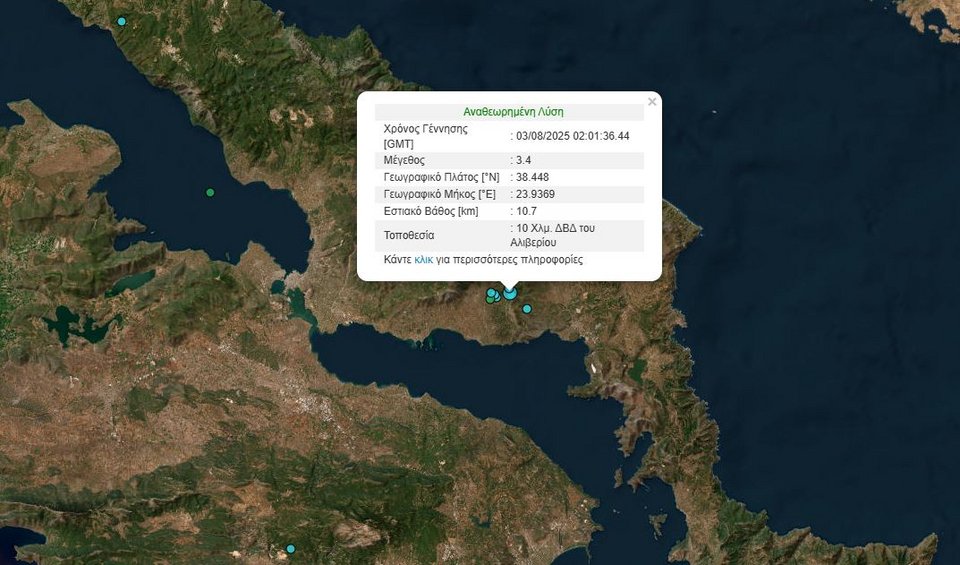This screenshot has height=565, width=960.
Task: Click the longitude value 23.9369
Action: point(536,194)
